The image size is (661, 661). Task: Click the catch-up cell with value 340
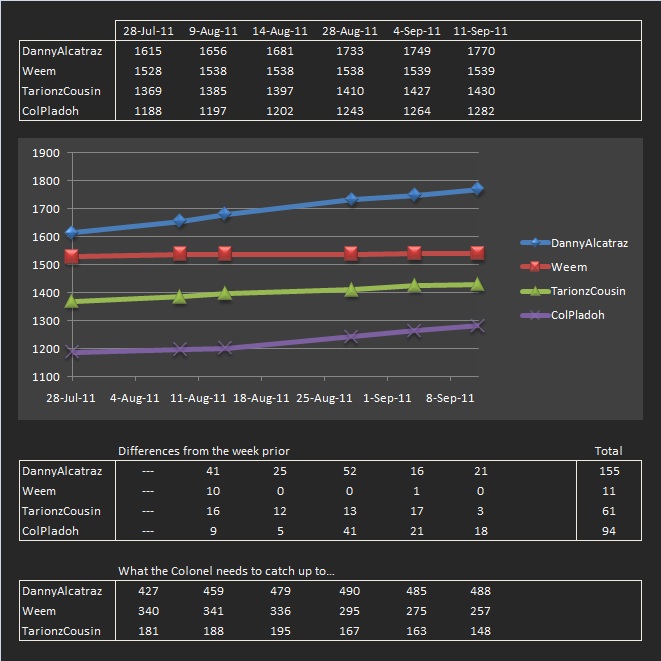click(148, 611)
